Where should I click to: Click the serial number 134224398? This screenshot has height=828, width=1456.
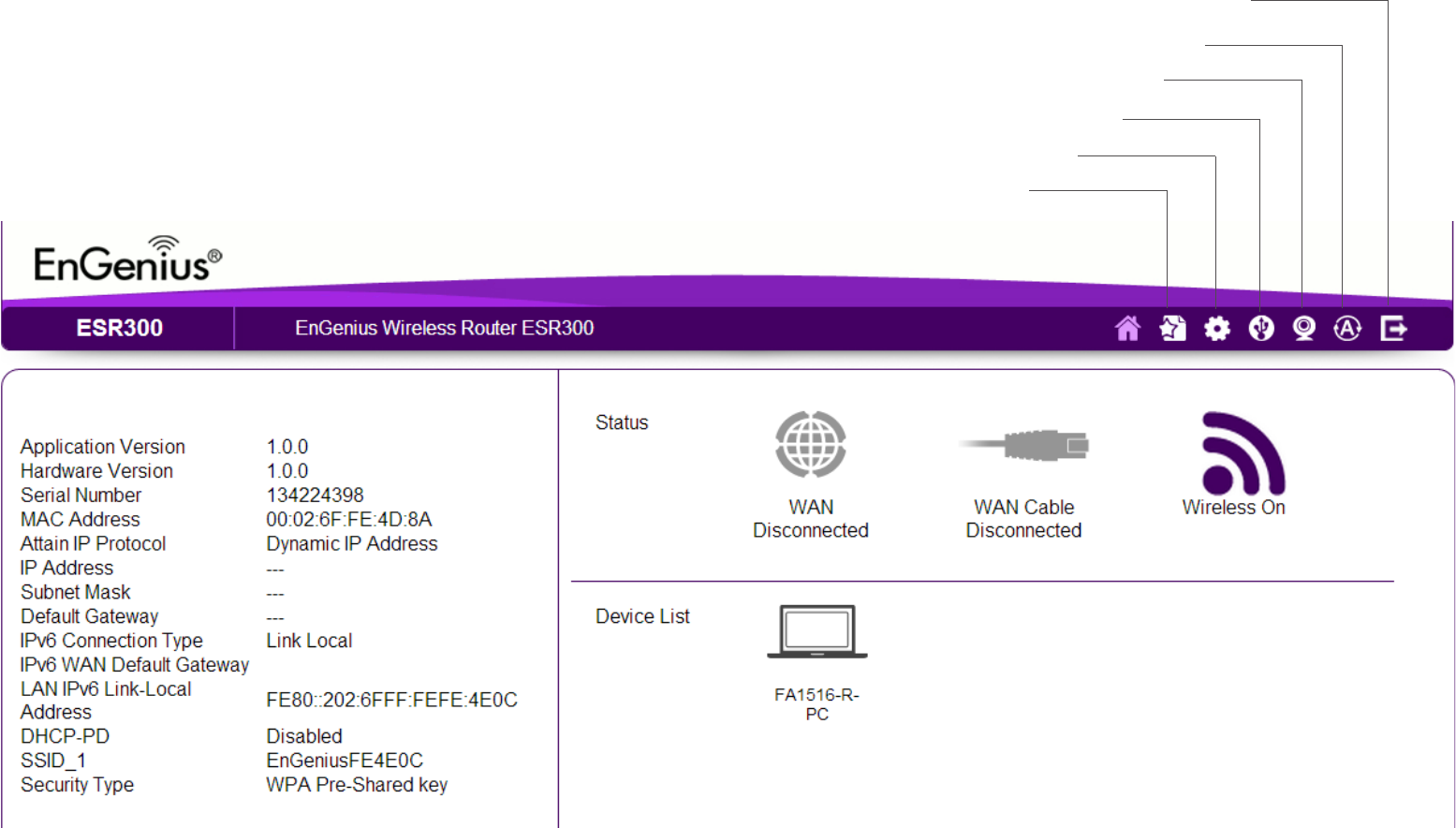point(315,495)
